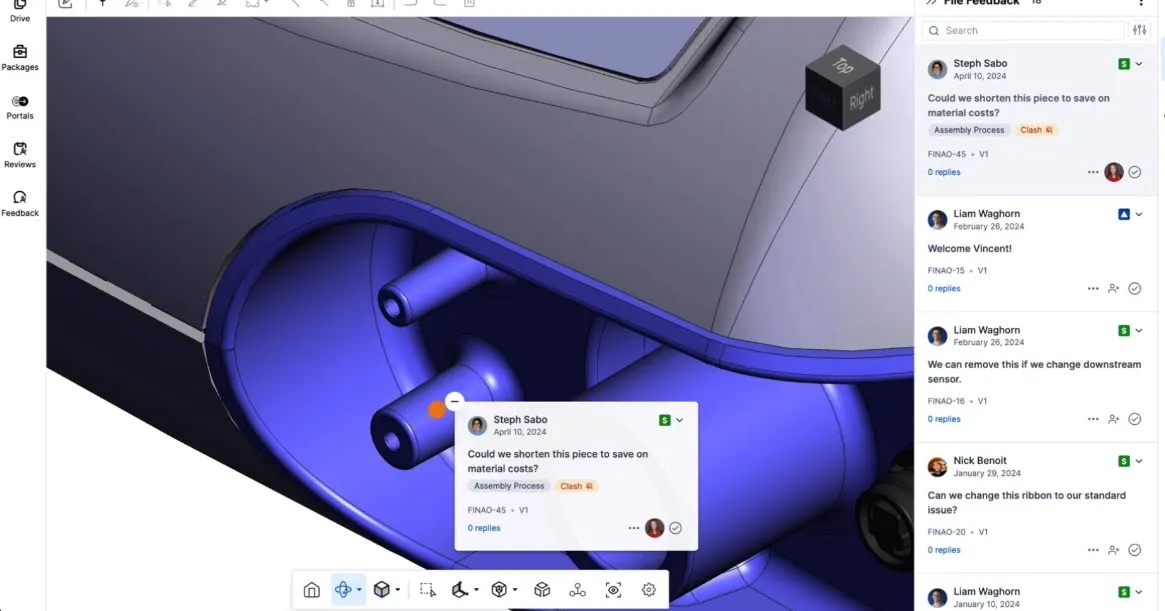Viewport: 1165px width, 611px height.
Task: Mark Nick Benoit's ribbon comment as resolved
Action: click(1135, 550)
